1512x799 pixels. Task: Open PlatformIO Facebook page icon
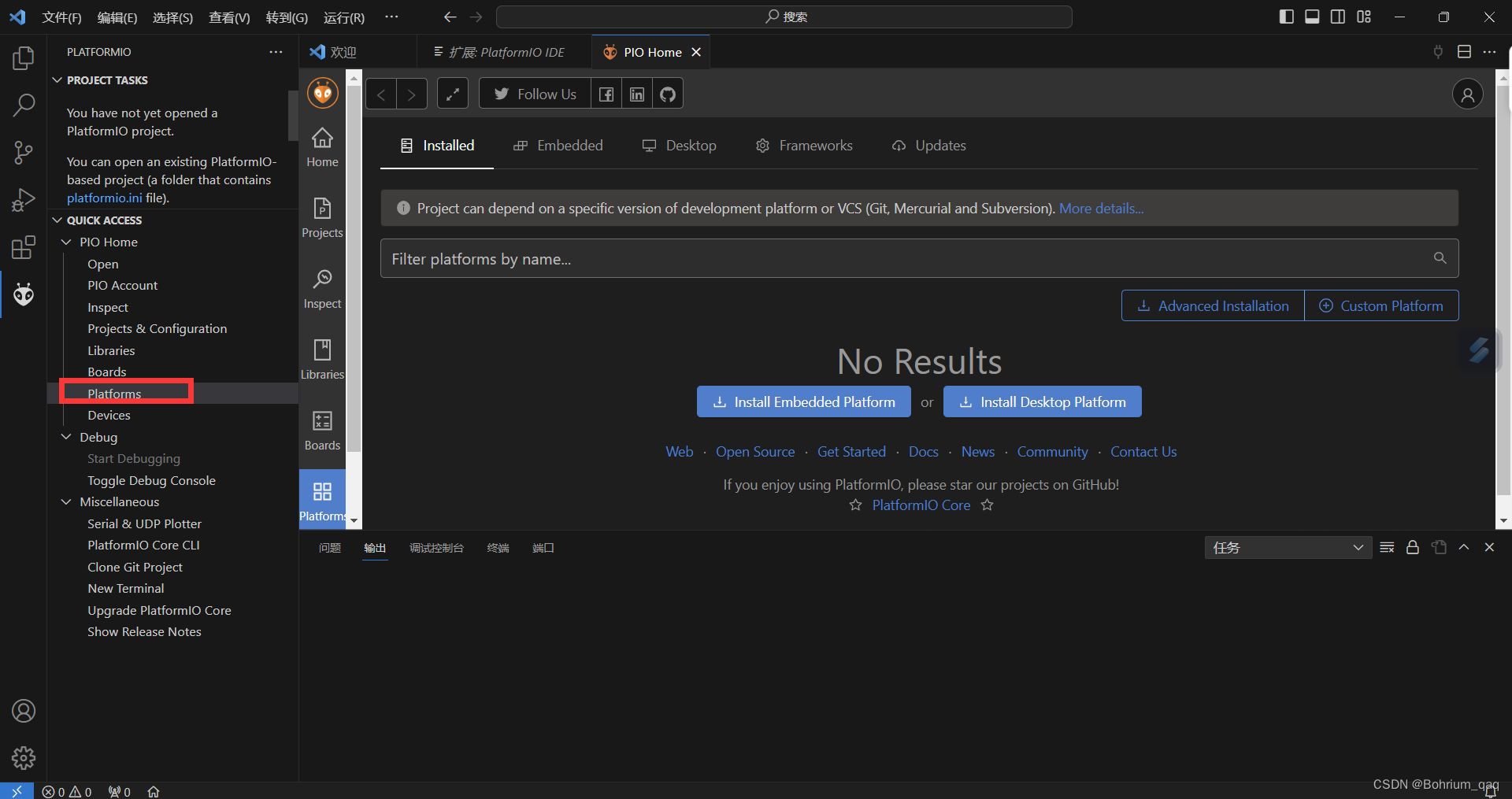(x=606, y=94)
